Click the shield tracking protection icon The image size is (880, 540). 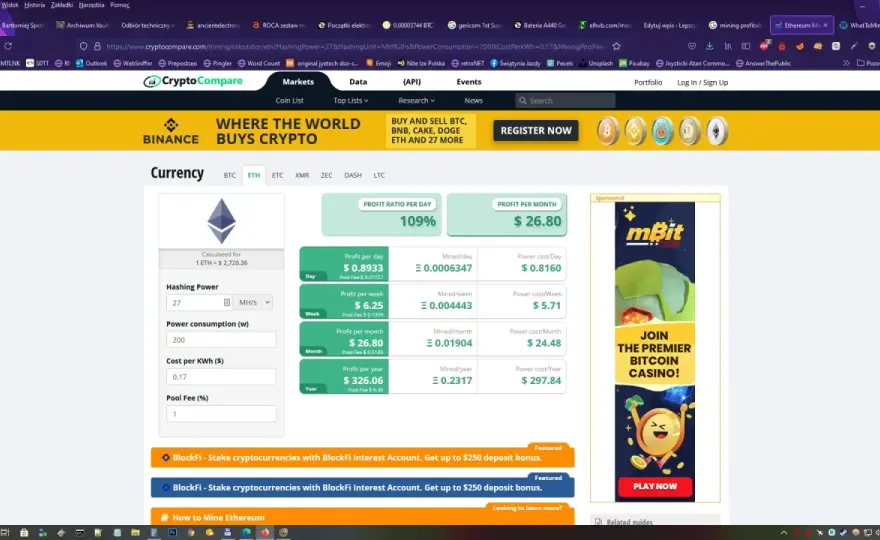(x=83, y=46)
